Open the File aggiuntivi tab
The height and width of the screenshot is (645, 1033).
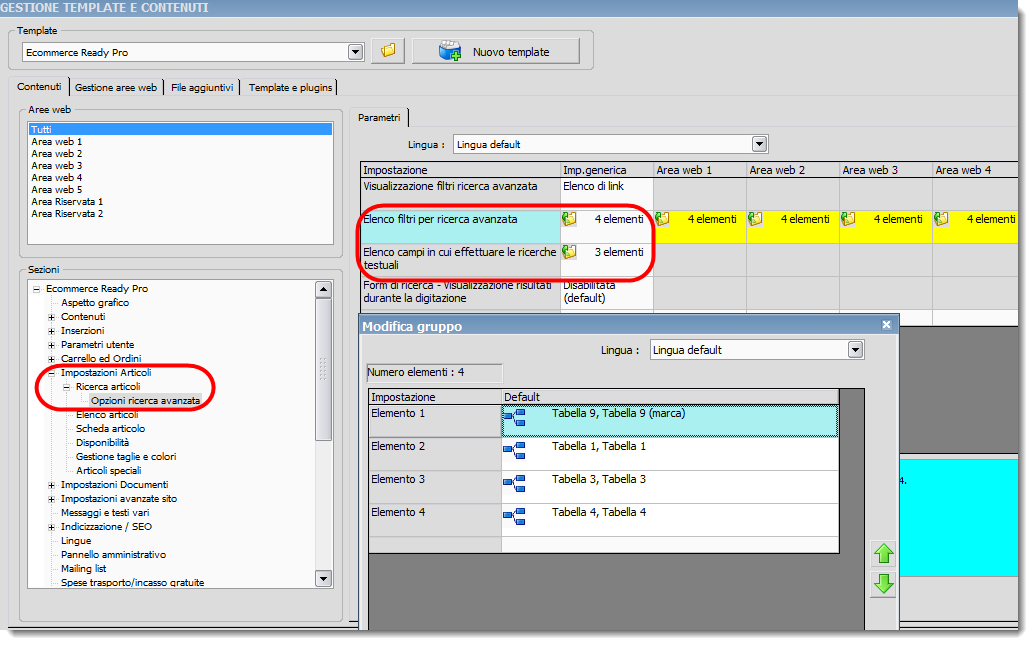(202, 87)
